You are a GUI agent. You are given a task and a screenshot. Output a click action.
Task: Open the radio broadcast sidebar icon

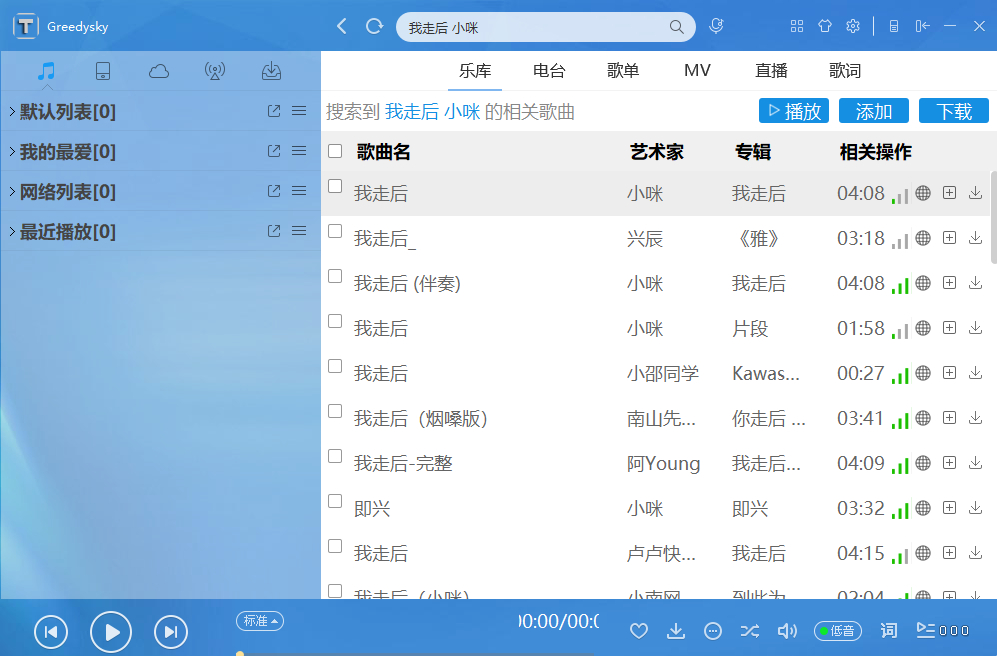215,71
